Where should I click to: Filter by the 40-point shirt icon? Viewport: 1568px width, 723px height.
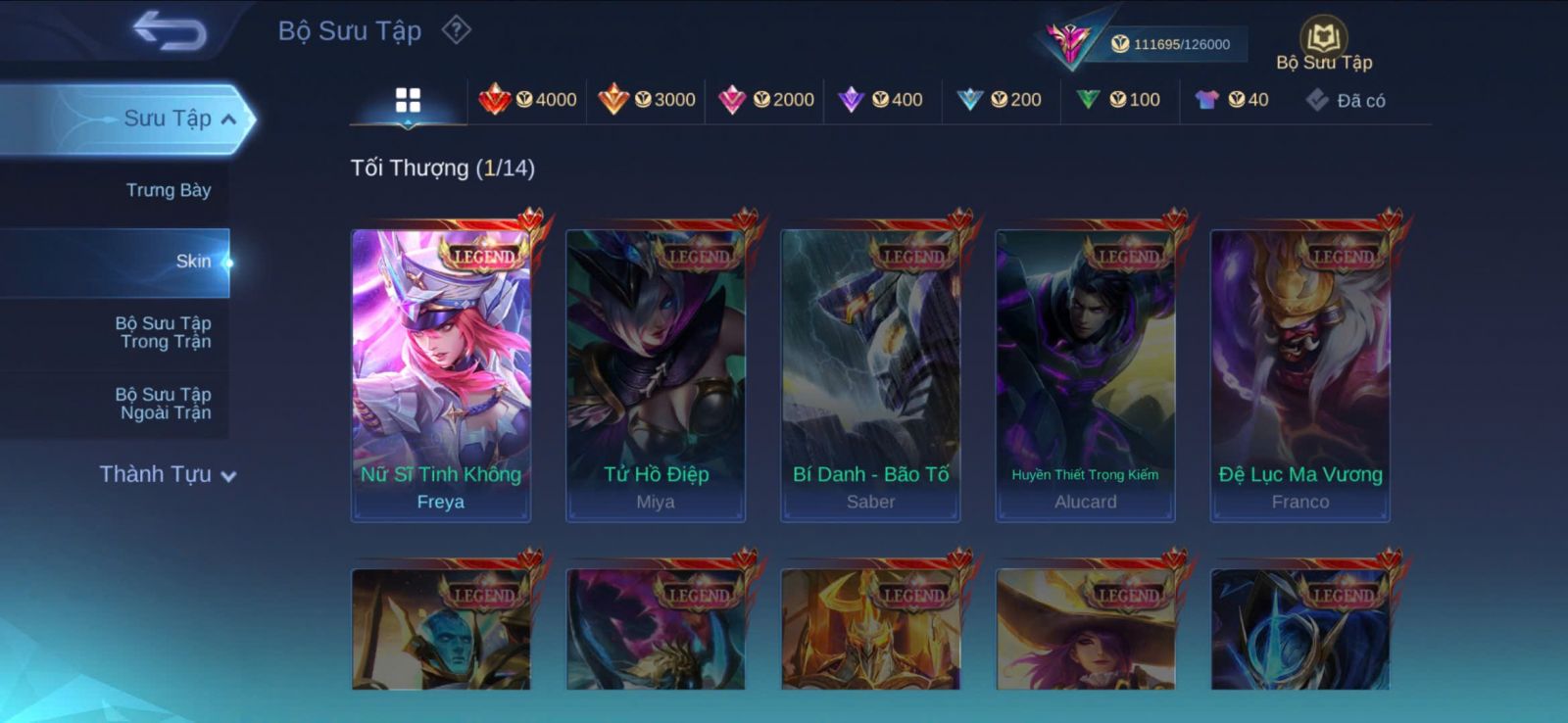point(1232,99)
